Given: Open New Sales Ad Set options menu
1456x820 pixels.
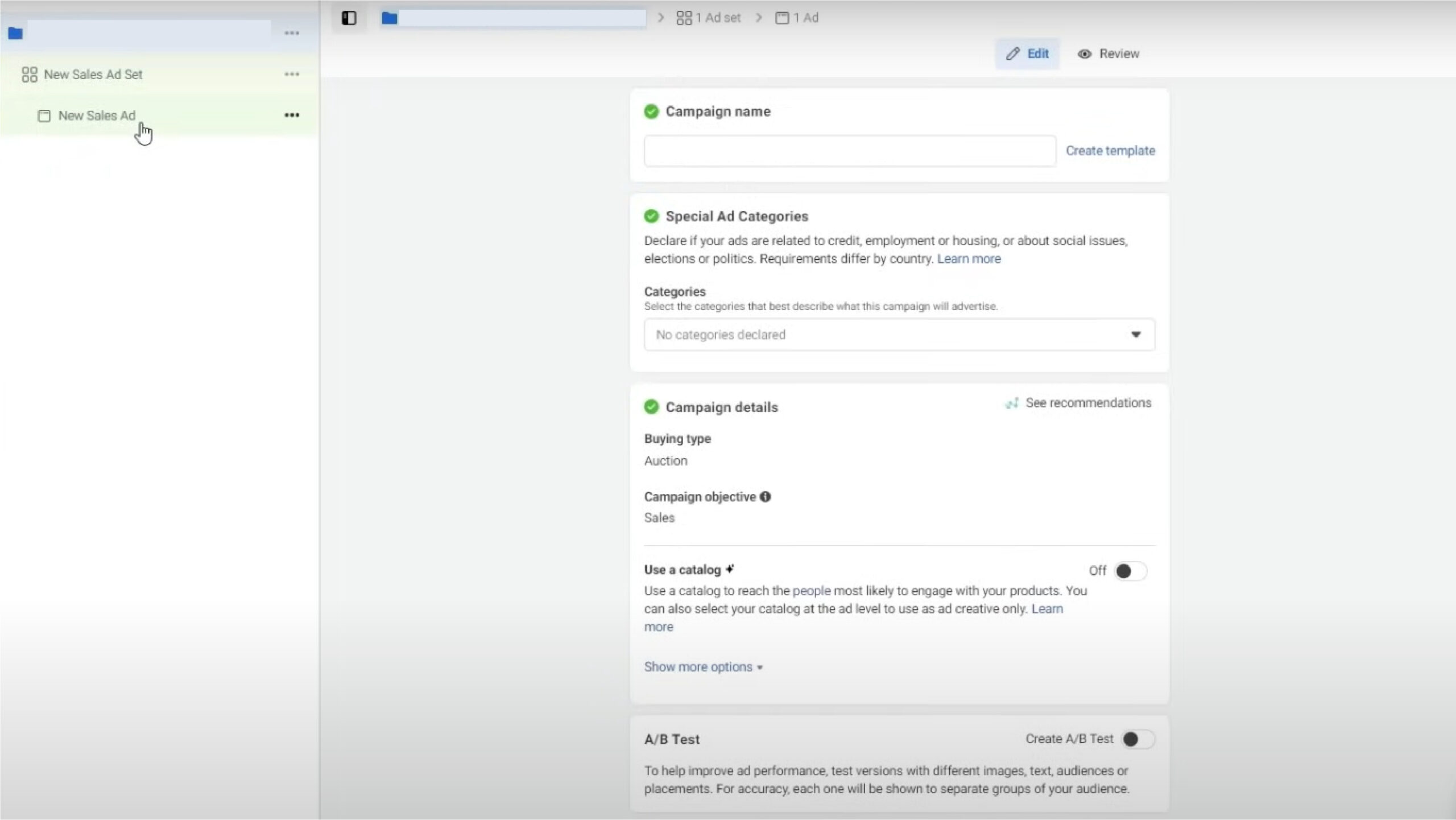Looking at the screenshot, I should pos(292,74).
